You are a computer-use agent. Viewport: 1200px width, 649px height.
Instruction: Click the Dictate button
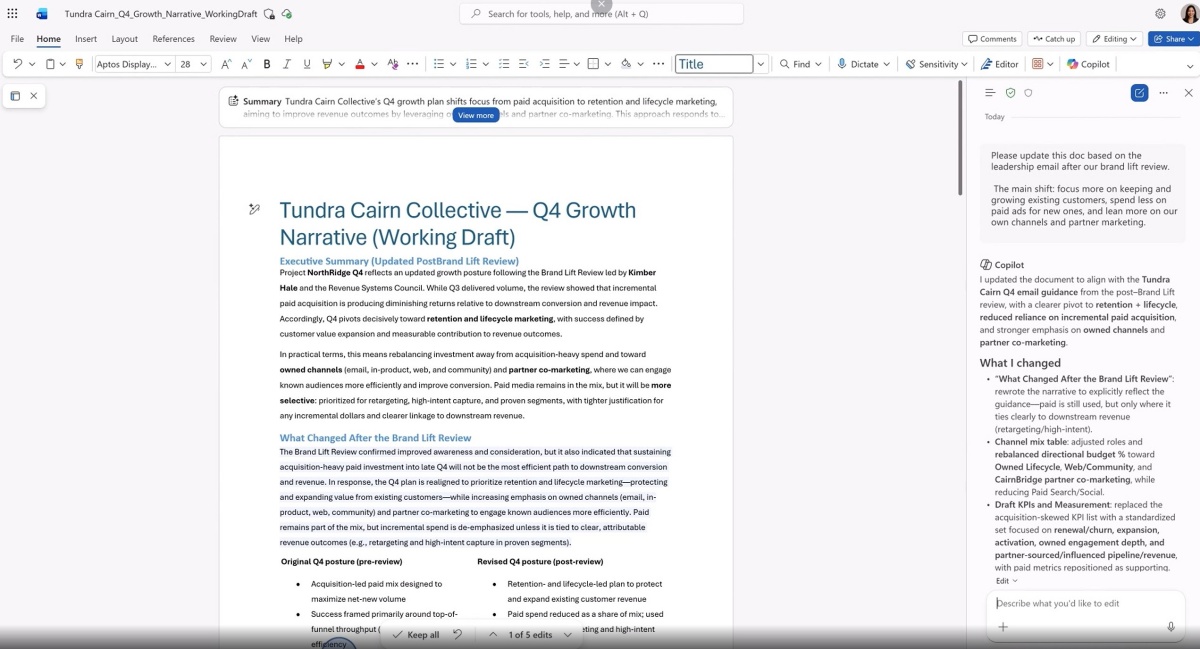tap(864, 64)
